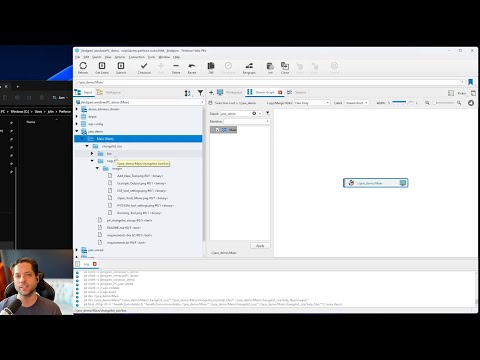Select the requirements.txt file
Image resolution: width=480 pixels, height=360 pixels.
pyautogui.click(x=126, y=243)
